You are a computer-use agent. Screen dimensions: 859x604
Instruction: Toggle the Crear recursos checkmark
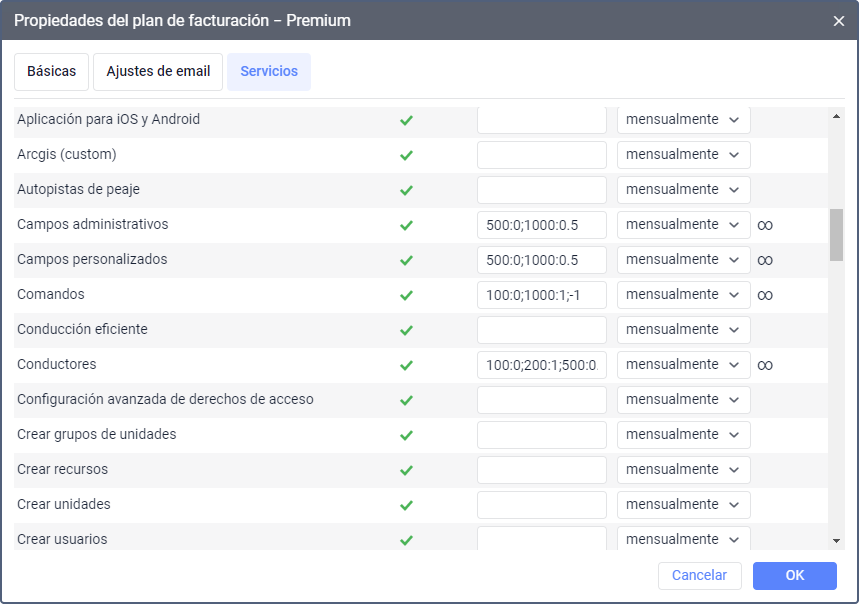[x=406, y=470]
